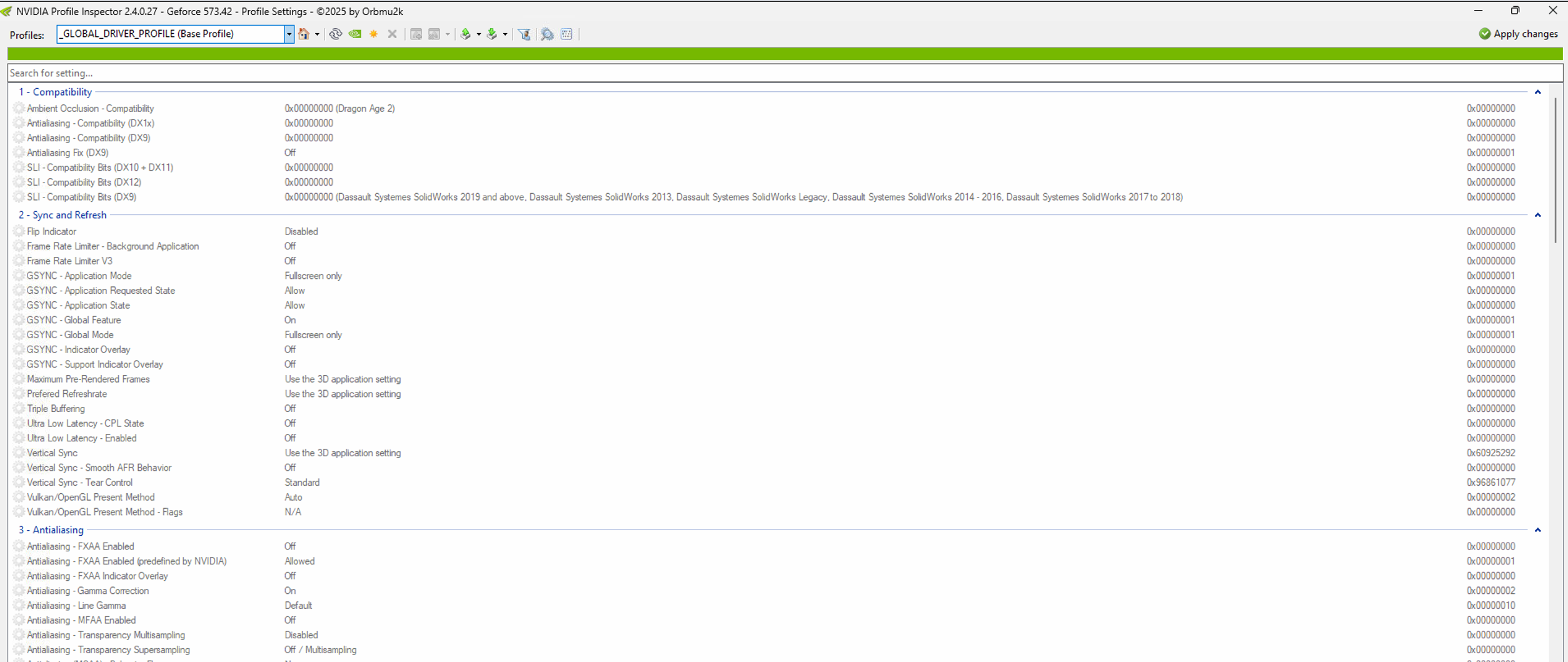1568x662 pixels.
Task: Click the Apply changes button
Action: coord(1518,34)
